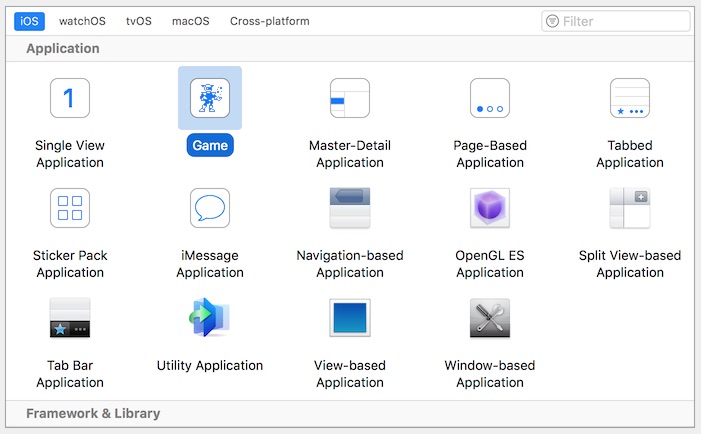This screenshot has width=701, height=434.
Task: Choose the Game template icon
Action: point(210,98)
